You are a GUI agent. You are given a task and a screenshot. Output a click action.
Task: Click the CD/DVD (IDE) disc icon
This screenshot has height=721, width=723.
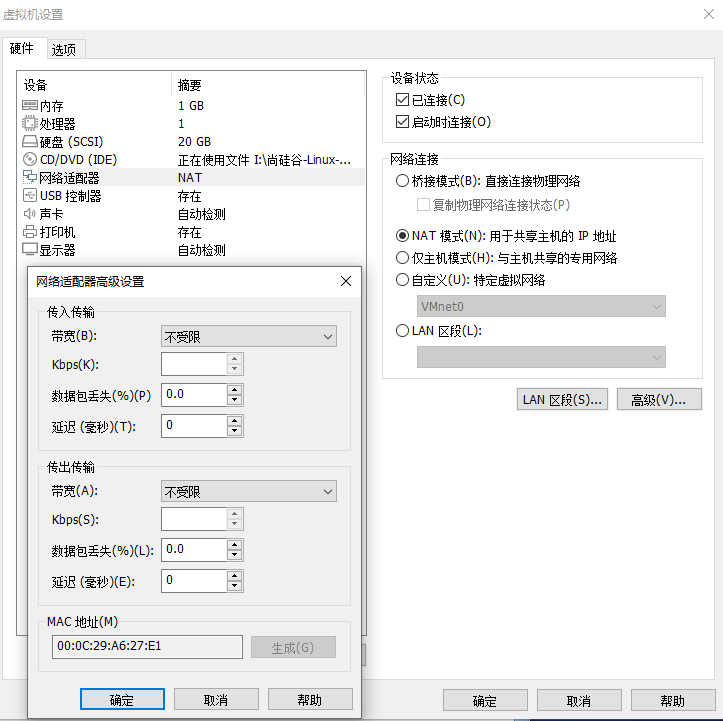(x=30, y=159)
